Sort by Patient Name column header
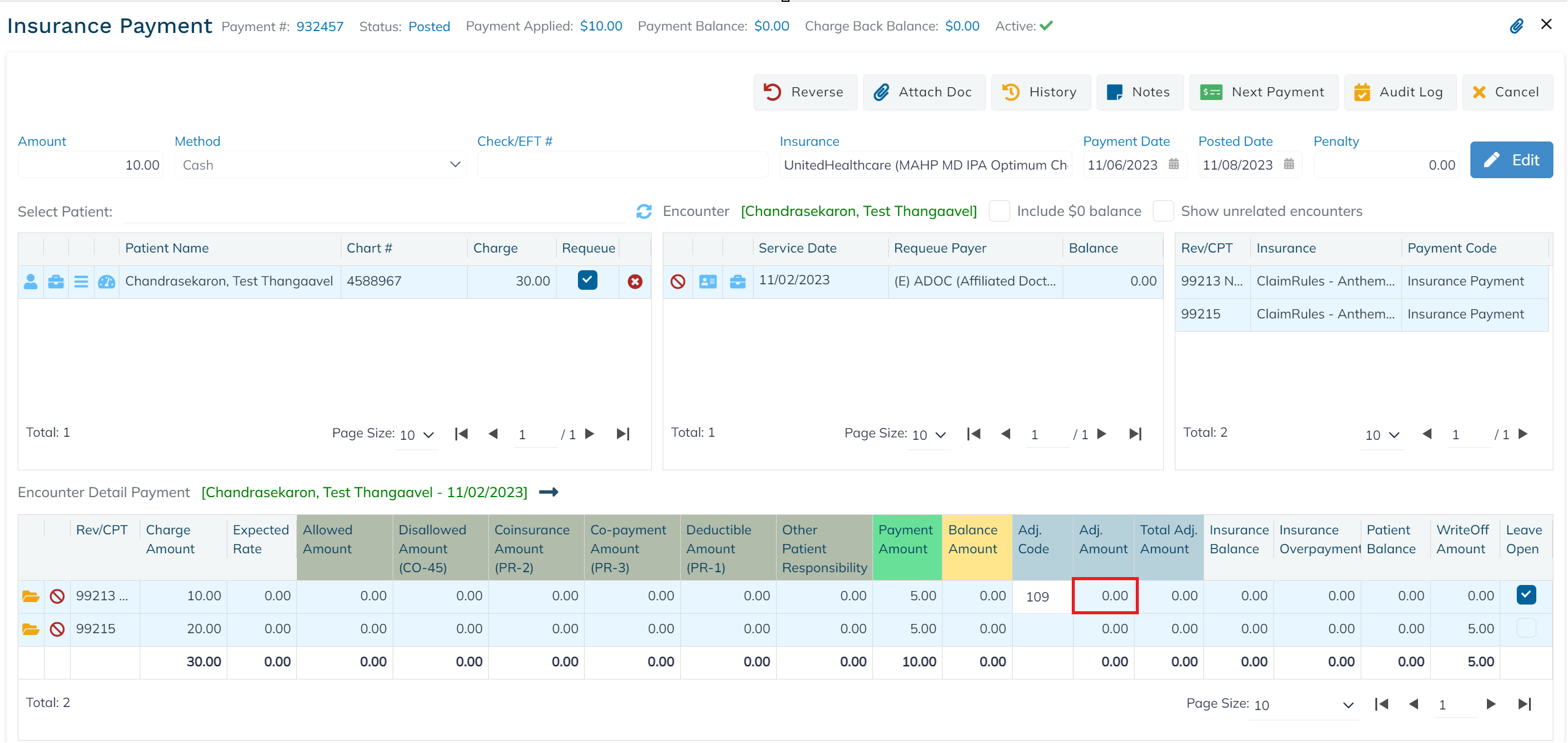The width and height of the screenshot is (1568, 743). click(167, 248)
